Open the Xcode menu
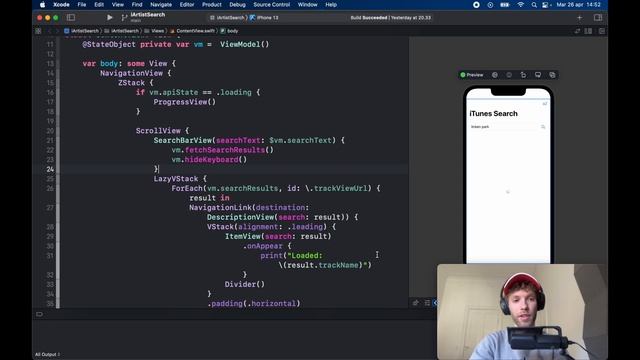Screen dimensions: 640x360 [61, 5]
